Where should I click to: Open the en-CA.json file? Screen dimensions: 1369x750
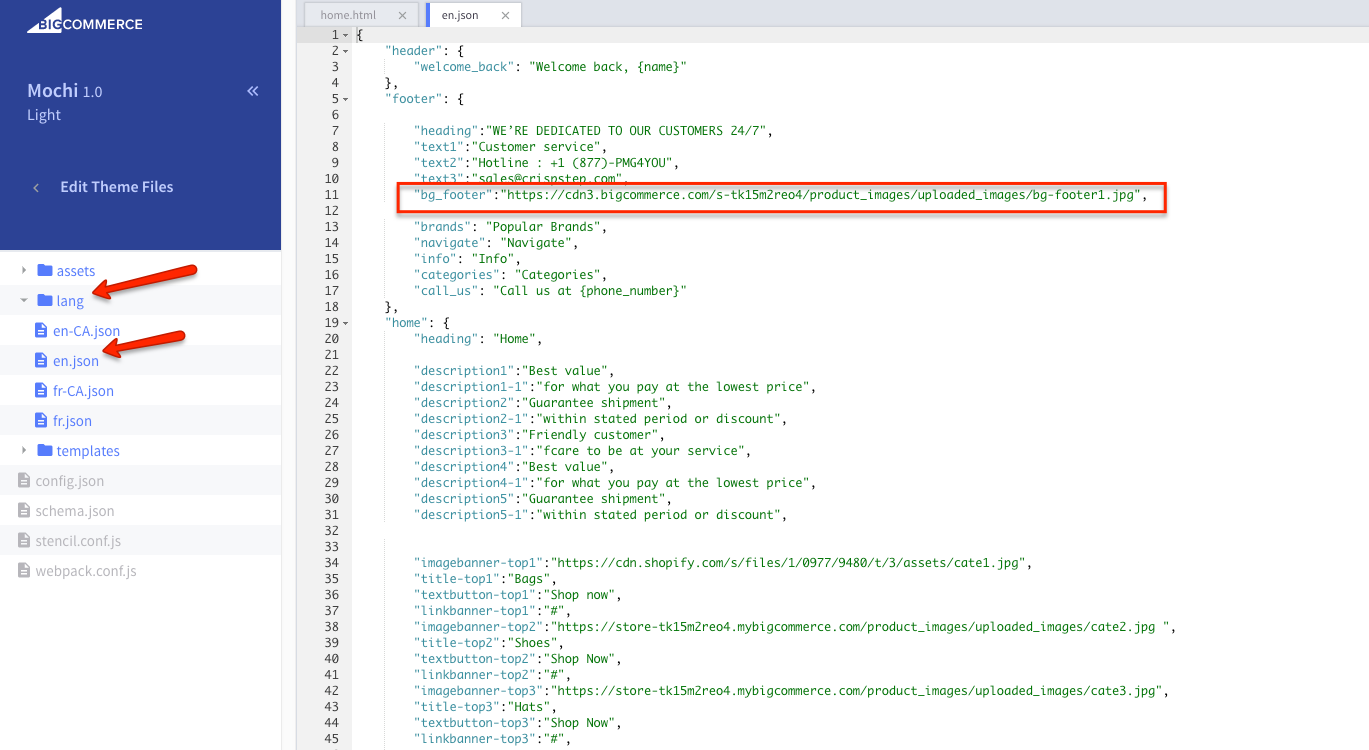click(x=86, y=331)
